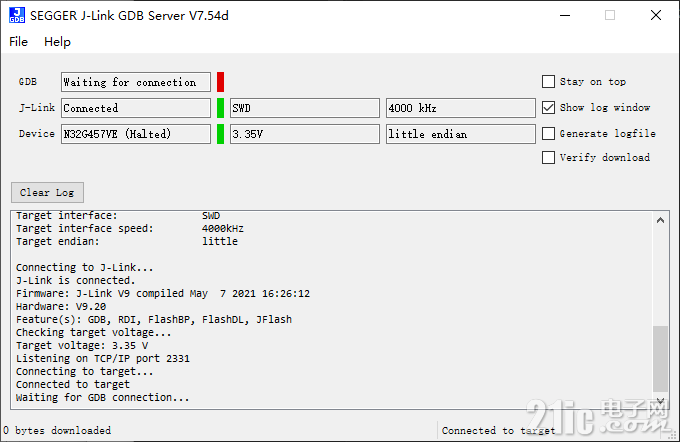Enable Stay on top checkbox
The height and width of the screenshot is (442, 680).
548,82
